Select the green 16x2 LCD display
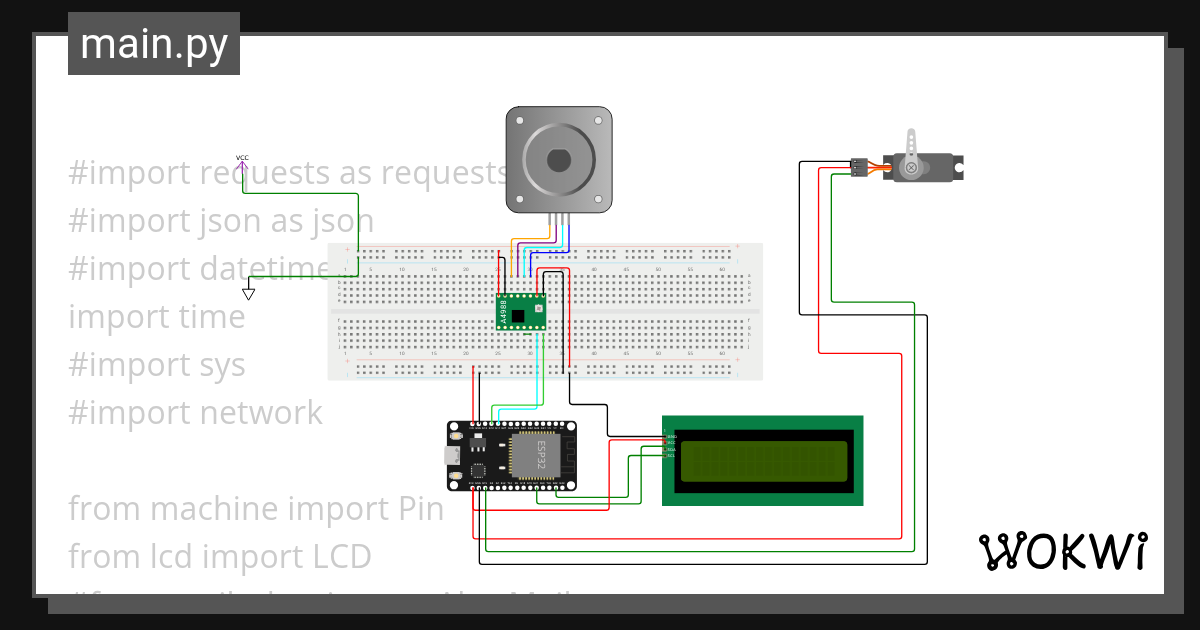 click(x=763, y=461)
